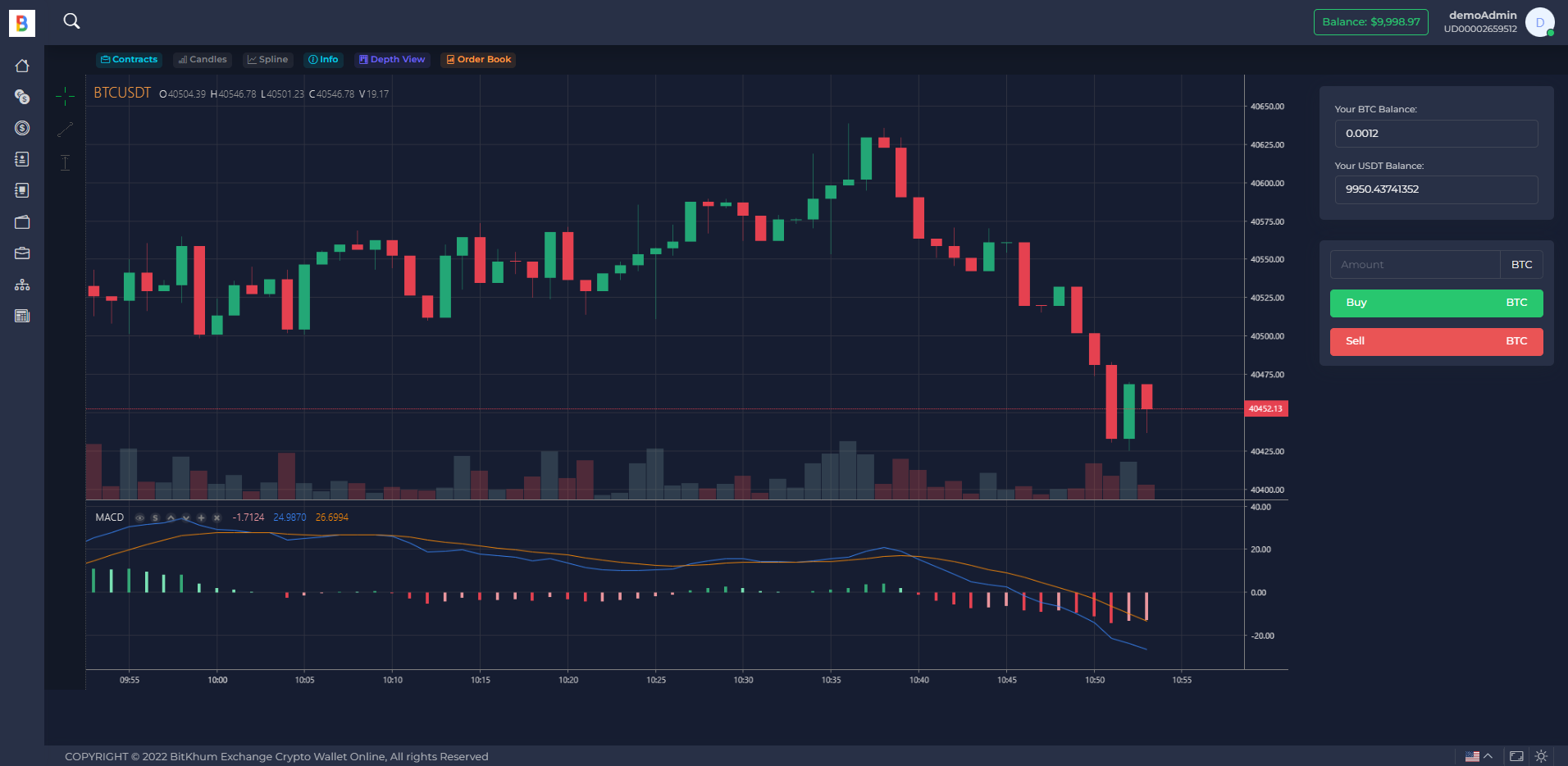
Task: Click the briefcase icon in the sidebar
Action: pyautogui.click(x=22, y=253)
